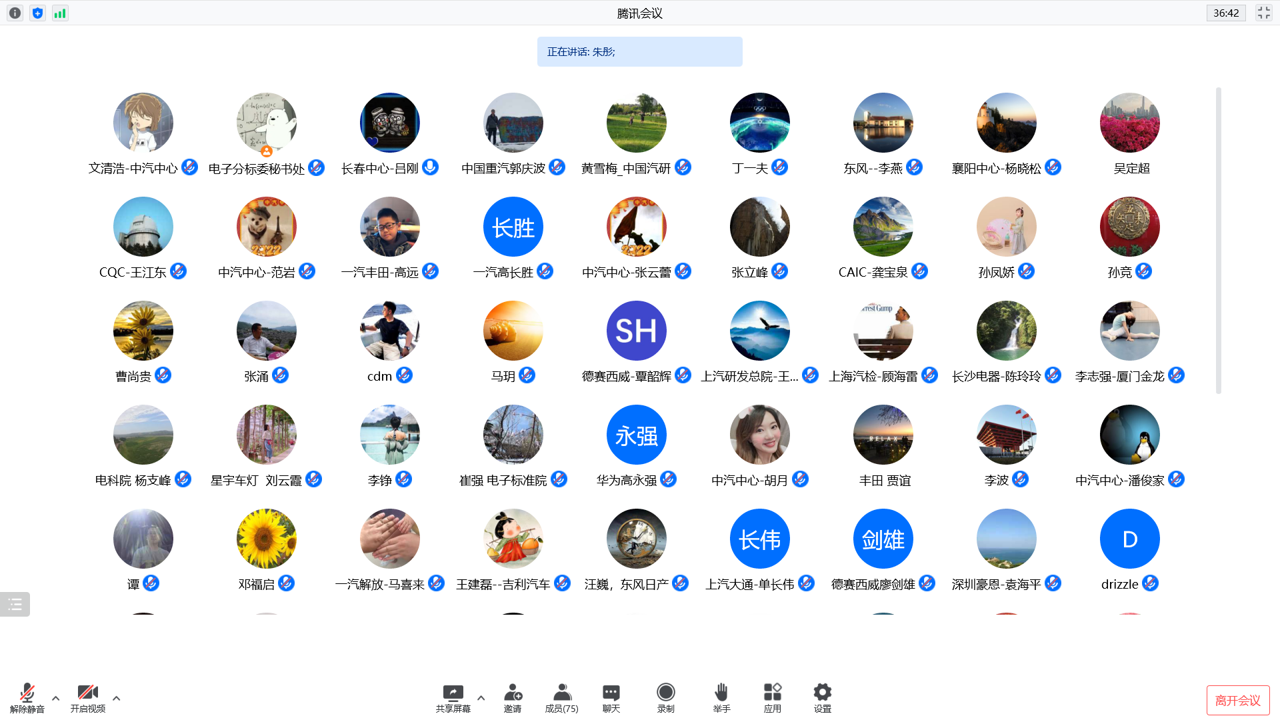This screenshot has height=720, width=1280.
Task: Click the participant grid vertical scrollbar
Action: (x=1218, y=240)
